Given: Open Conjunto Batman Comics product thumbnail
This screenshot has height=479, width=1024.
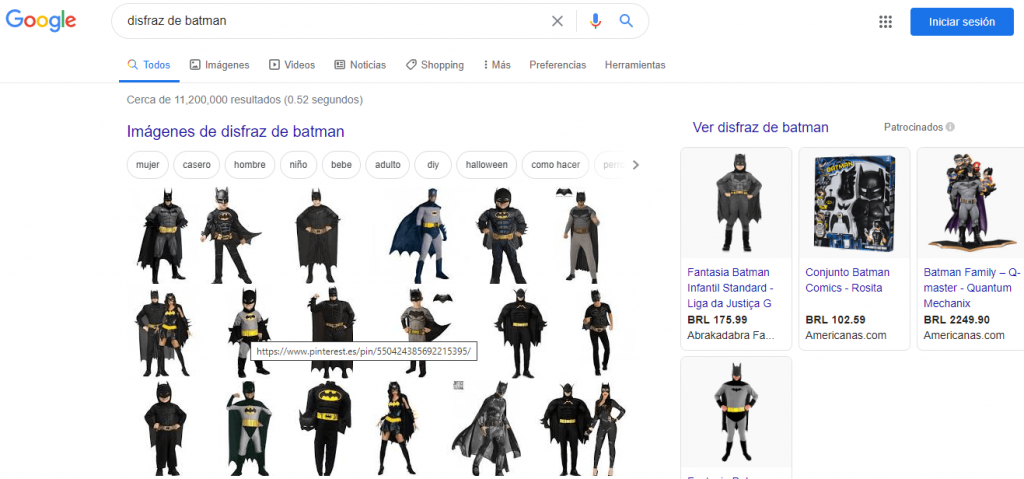Looking at the screenshot, I should (854, 203).
